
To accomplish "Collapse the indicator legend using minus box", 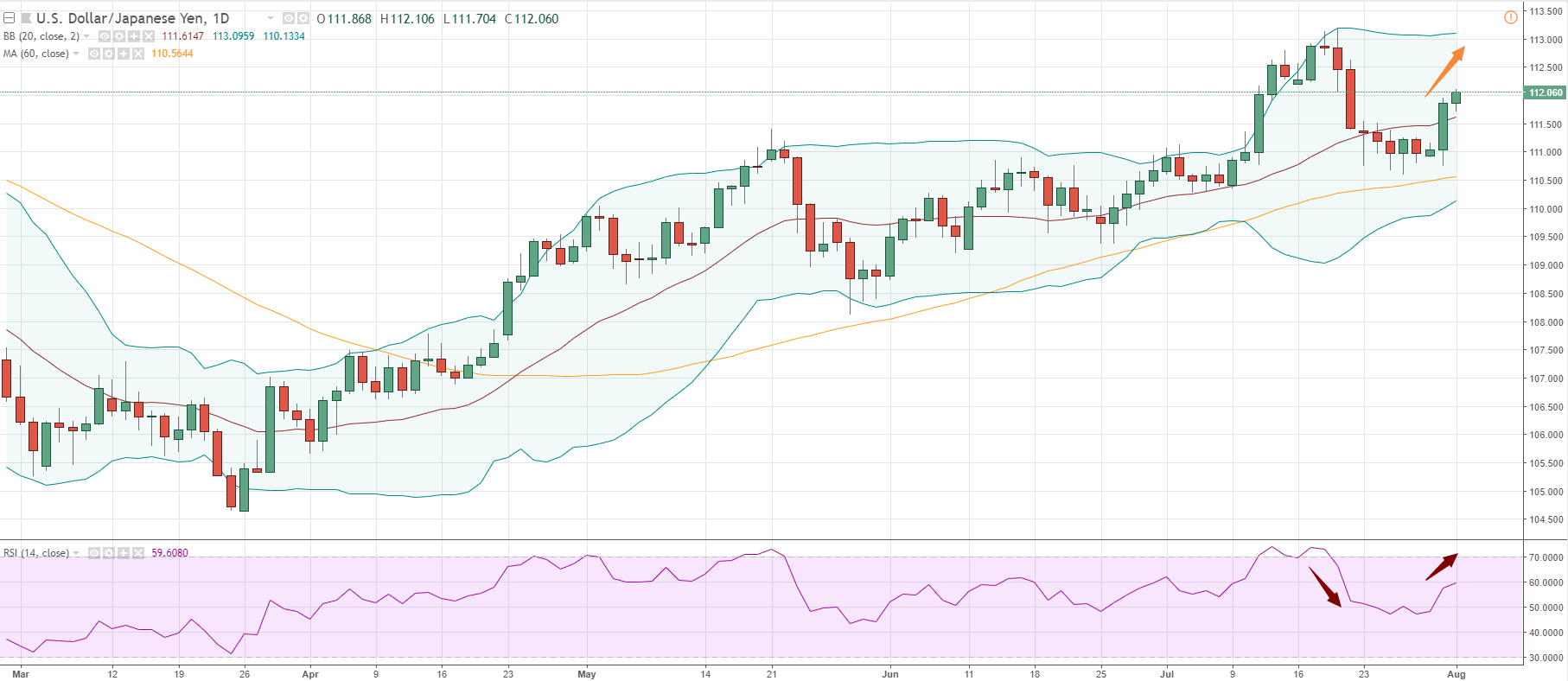I will 9,18.
